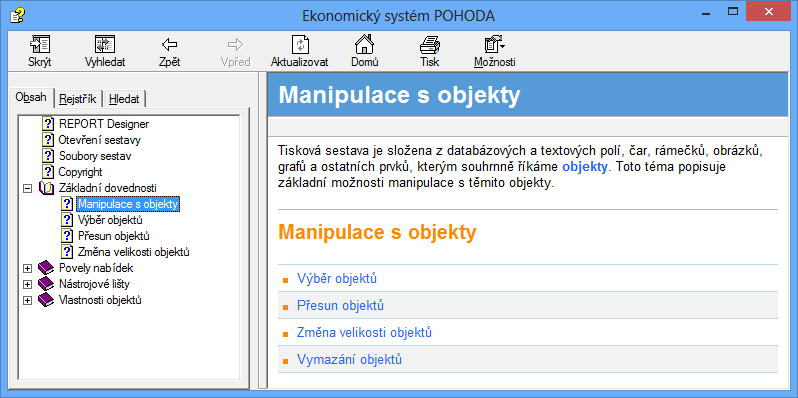798x398 pixels.
Task: Print the topic with Tisk
Action: click(x=430, y=51)
